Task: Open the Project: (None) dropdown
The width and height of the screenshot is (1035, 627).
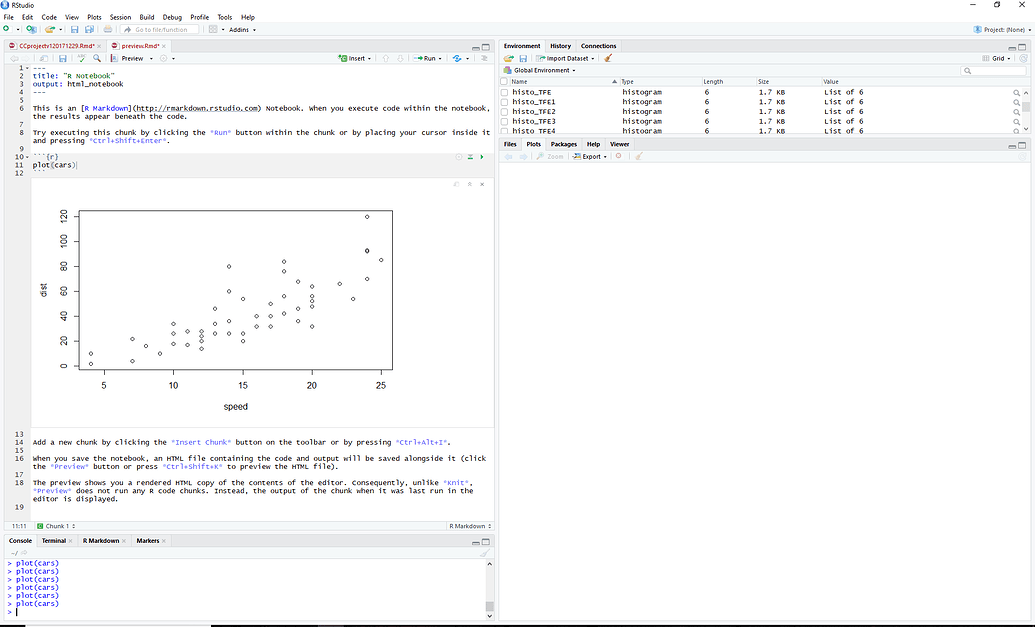Action: 1002,30
